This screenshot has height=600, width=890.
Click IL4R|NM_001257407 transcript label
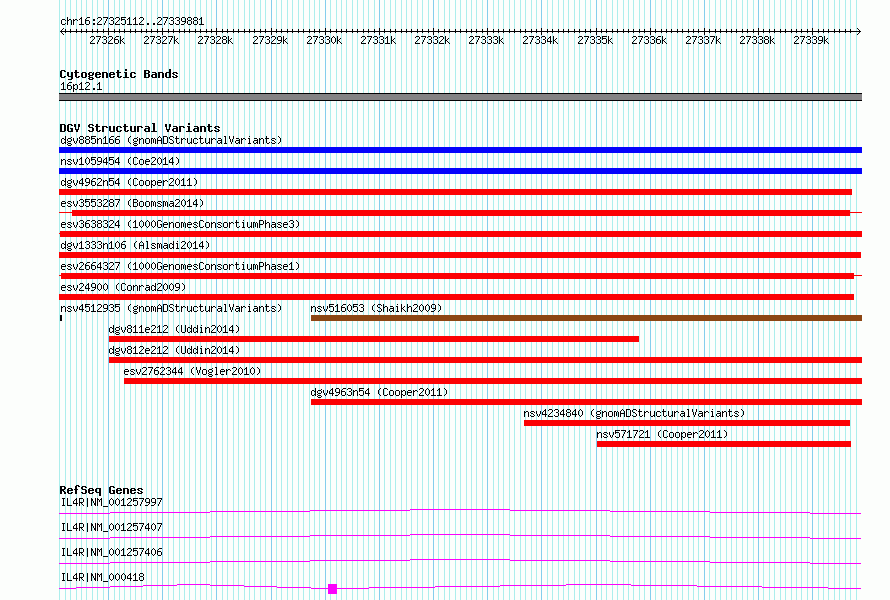[x=111, y=527]
